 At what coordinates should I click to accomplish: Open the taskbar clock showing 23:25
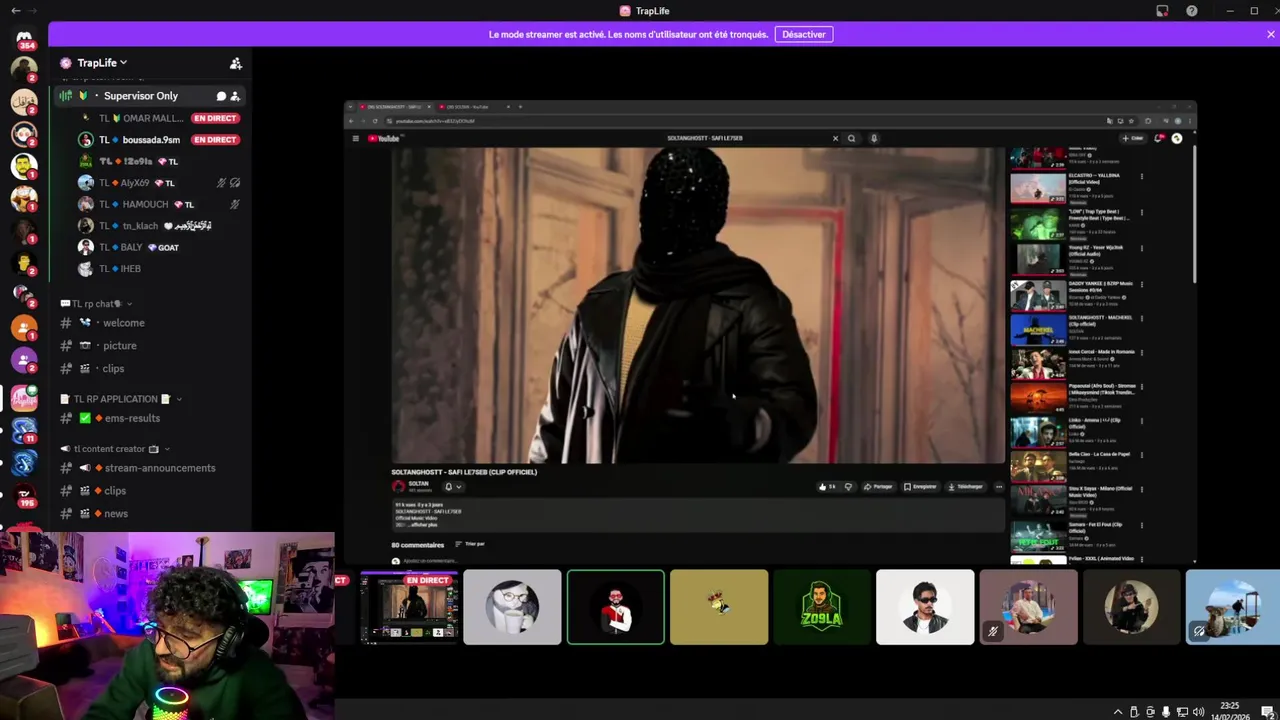tap(1230, 711)
